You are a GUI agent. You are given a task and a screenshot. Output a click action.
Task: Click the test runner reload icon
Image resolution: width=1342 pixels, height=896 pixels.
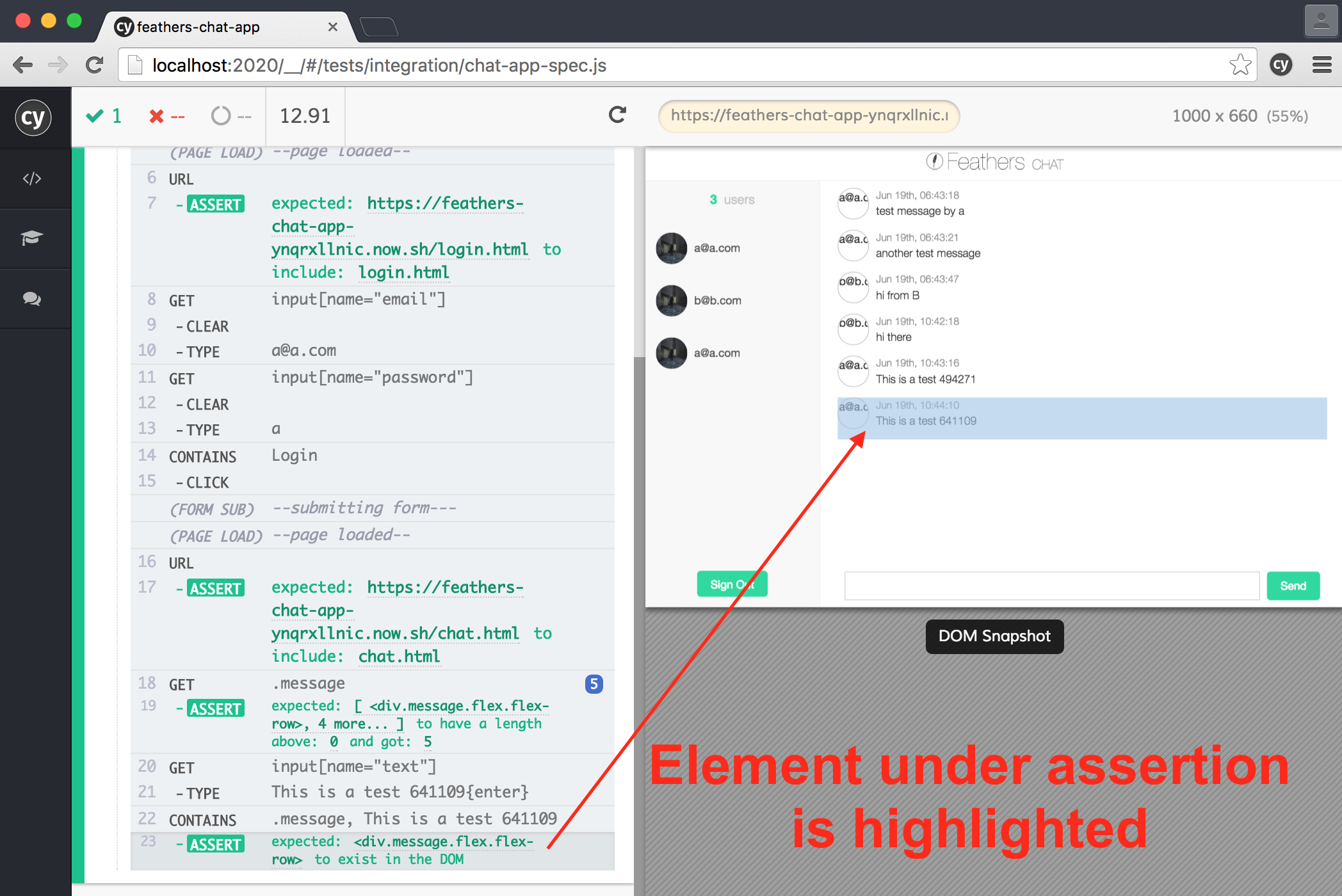coord(617,115)
